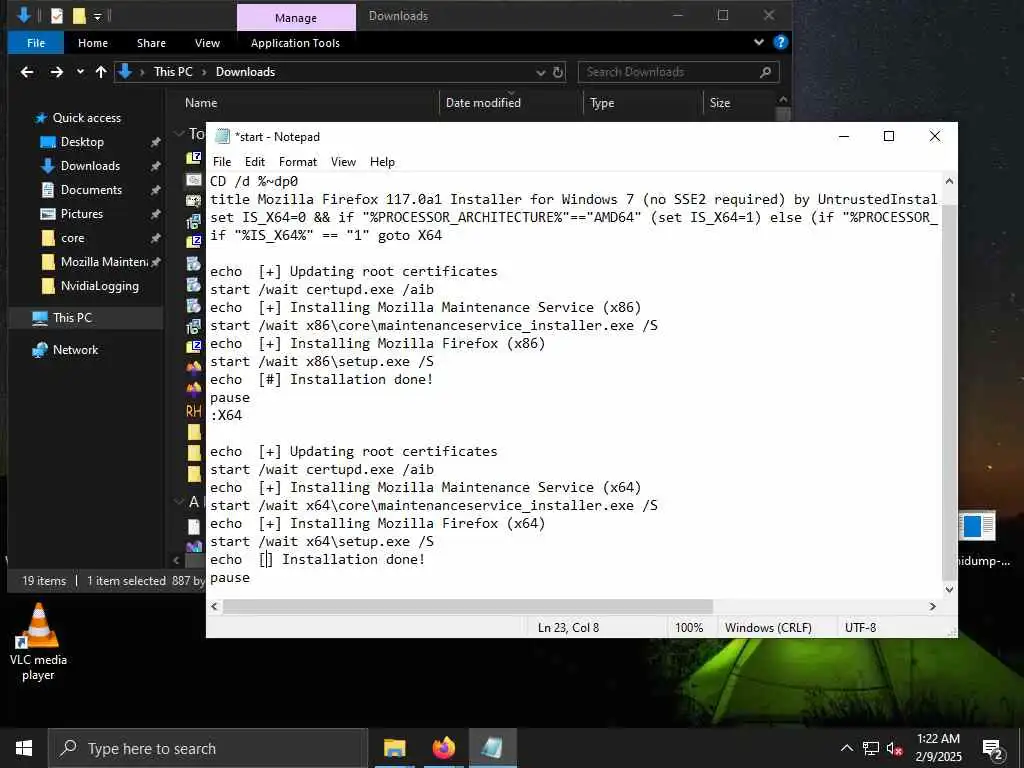Open muted volume tray icon
This screenshot has height=768, width=1024.
[895, 749]
